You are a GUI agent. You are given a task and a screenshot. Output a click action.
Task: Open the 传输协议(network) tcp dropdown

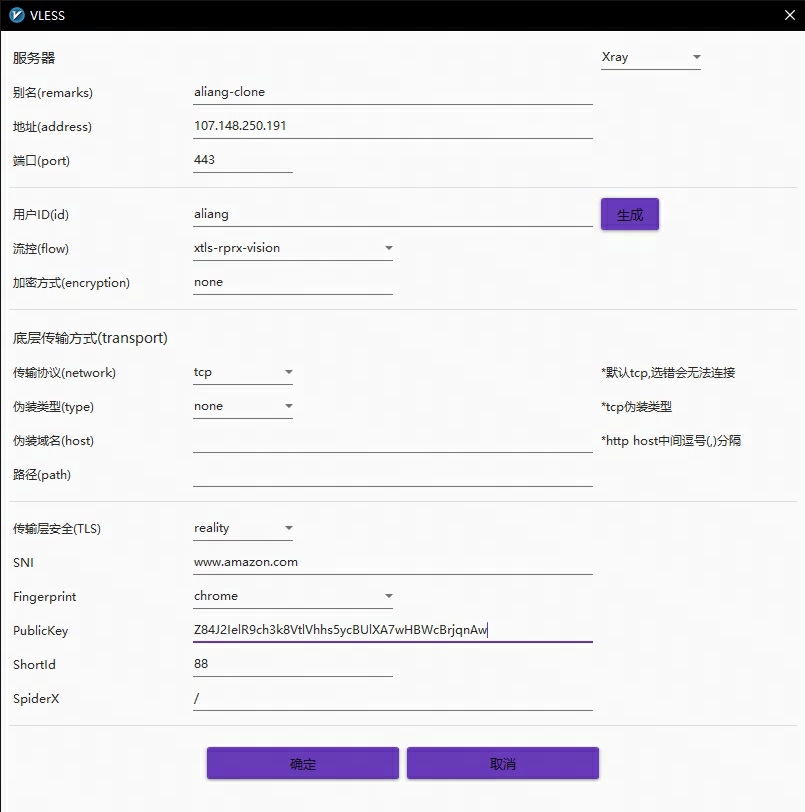[x=243, y=372]
